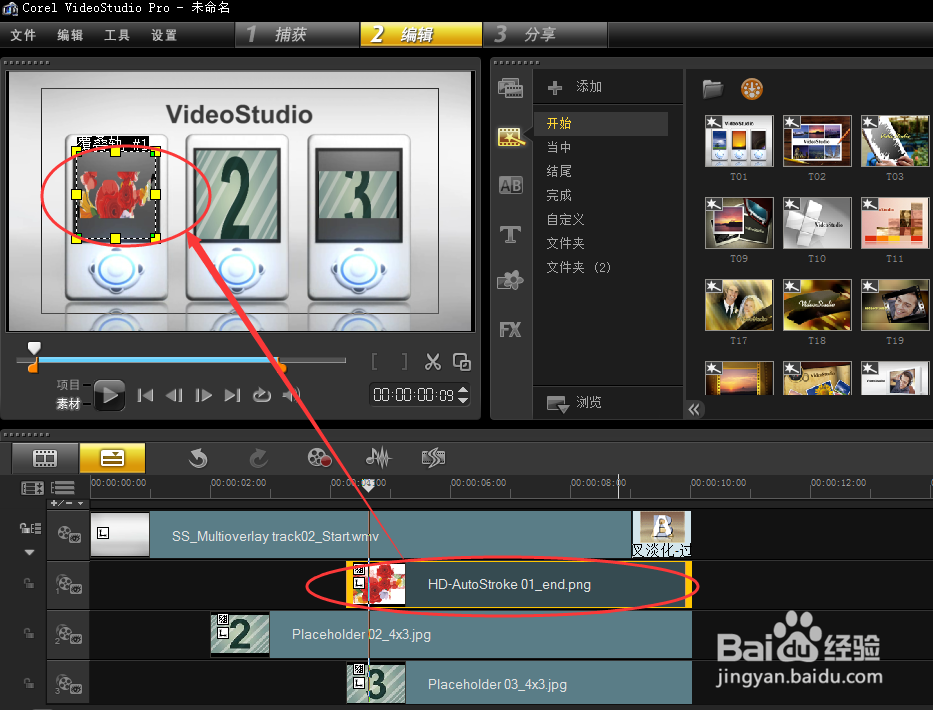933x710 pixels.
Task: Toggle overlay track 2 visibility
Action: point(68,634)
